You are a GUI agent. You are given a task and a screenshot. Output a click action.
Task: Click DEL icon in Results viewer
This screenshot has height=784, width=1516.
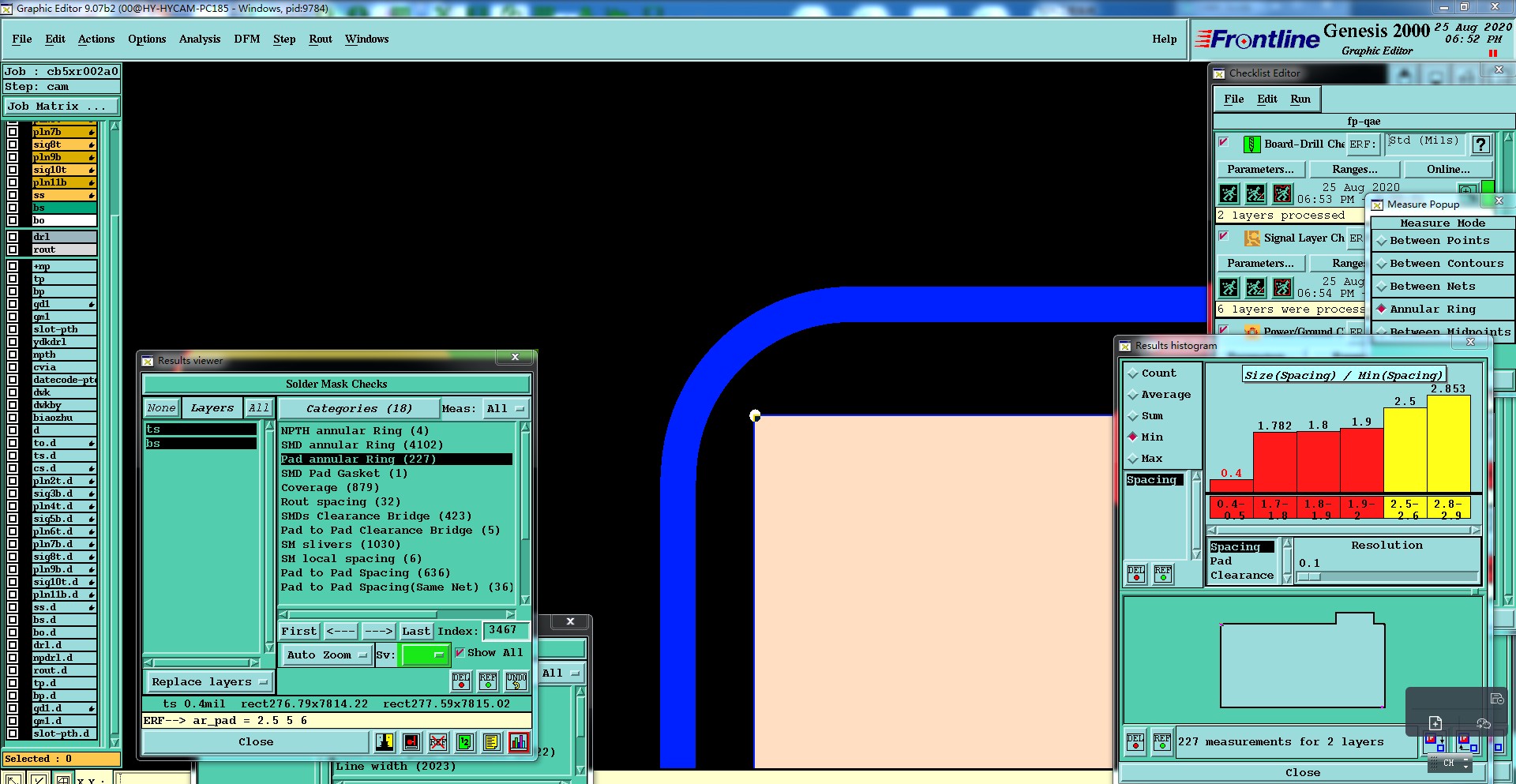point(461,681)
